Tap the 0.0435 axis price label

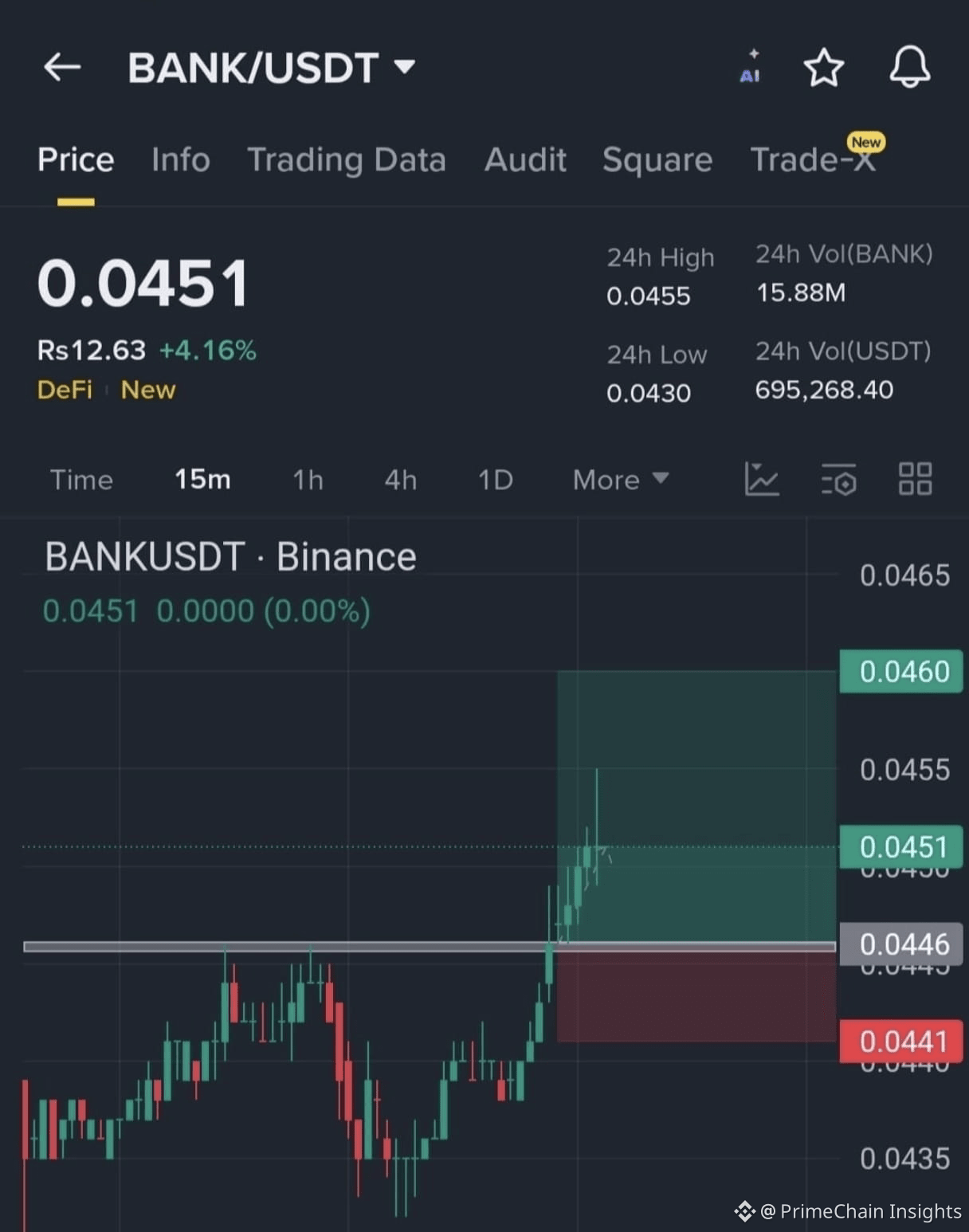point(904,1159)
